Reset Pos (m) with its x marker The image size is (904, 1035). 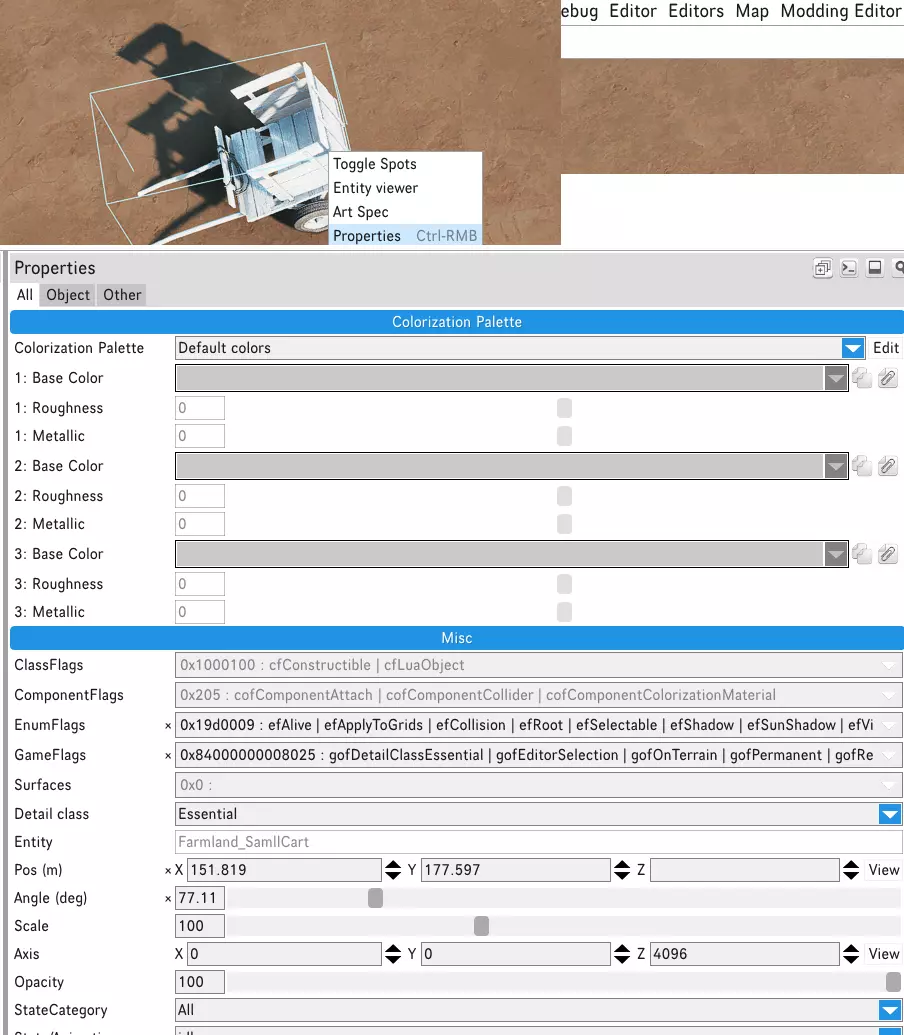click(x=168, y=871)
